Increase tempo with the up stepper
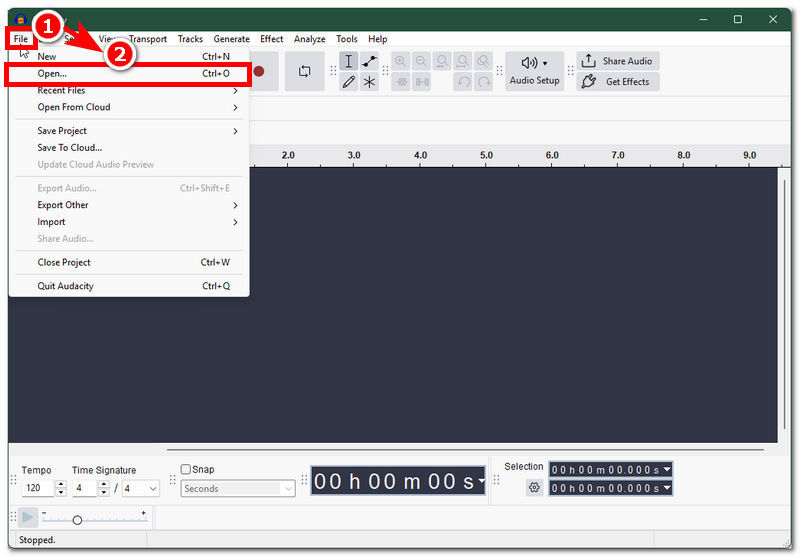Screen dimensions: 800x557 (61, 484)
